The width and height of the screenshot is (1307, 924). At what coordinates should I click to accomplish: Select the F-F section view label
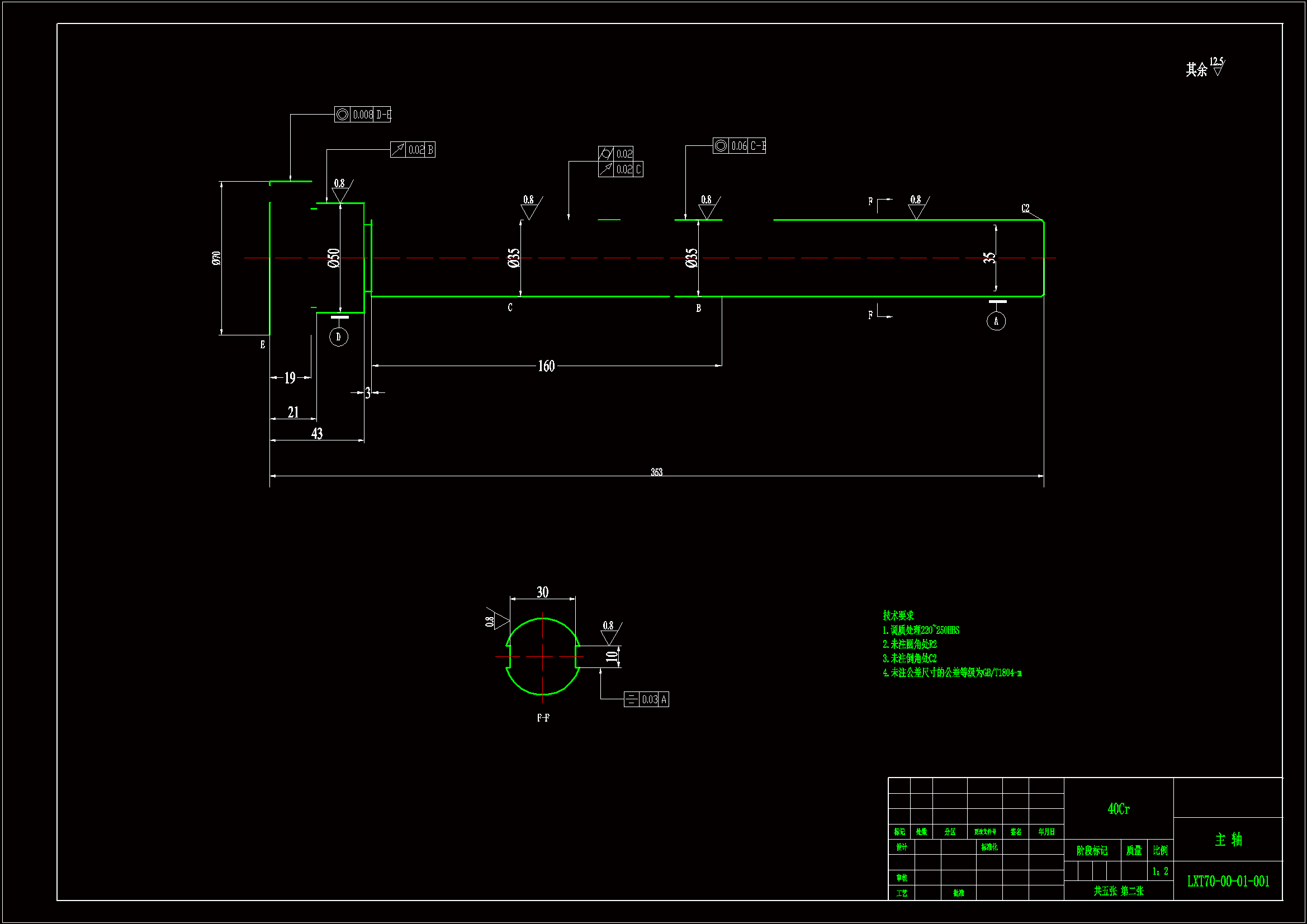click(543, 718)
